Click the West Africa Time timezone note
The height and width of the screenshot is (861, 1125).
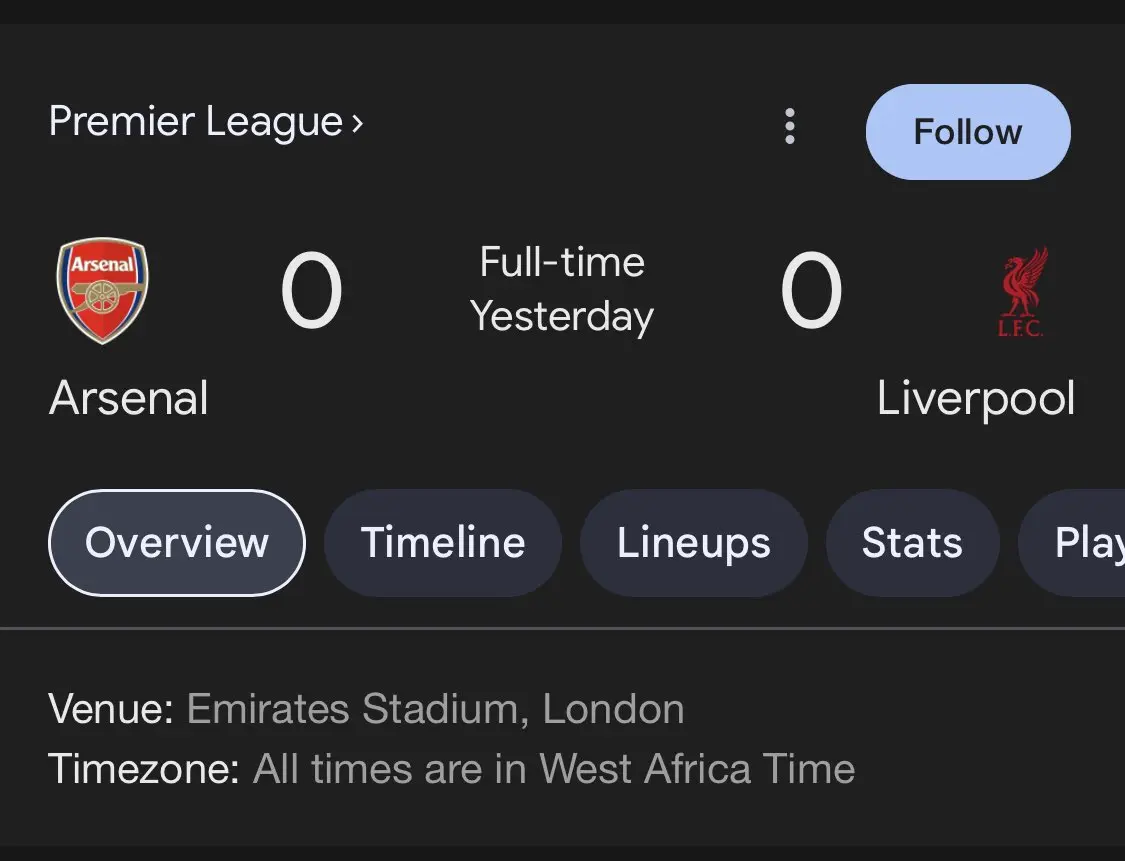click(x=554, y=769)
